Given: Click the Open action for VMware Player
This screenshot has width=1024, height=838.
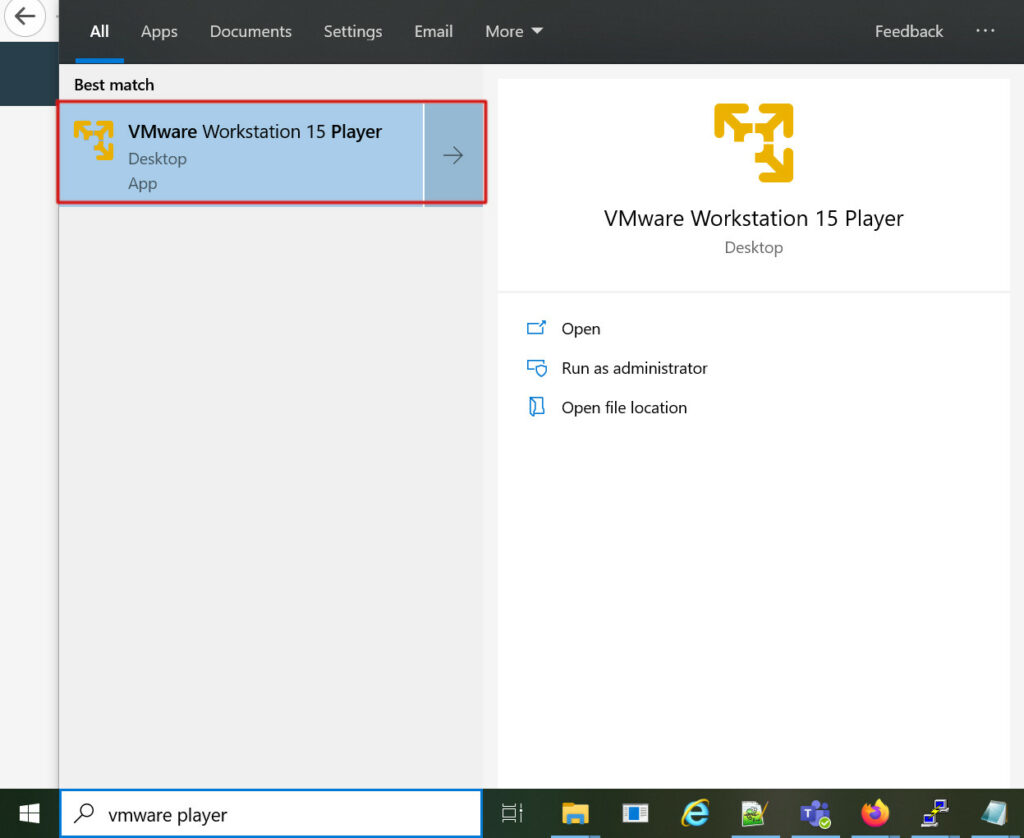Looking at the screenshot, I should coord(581,329).
